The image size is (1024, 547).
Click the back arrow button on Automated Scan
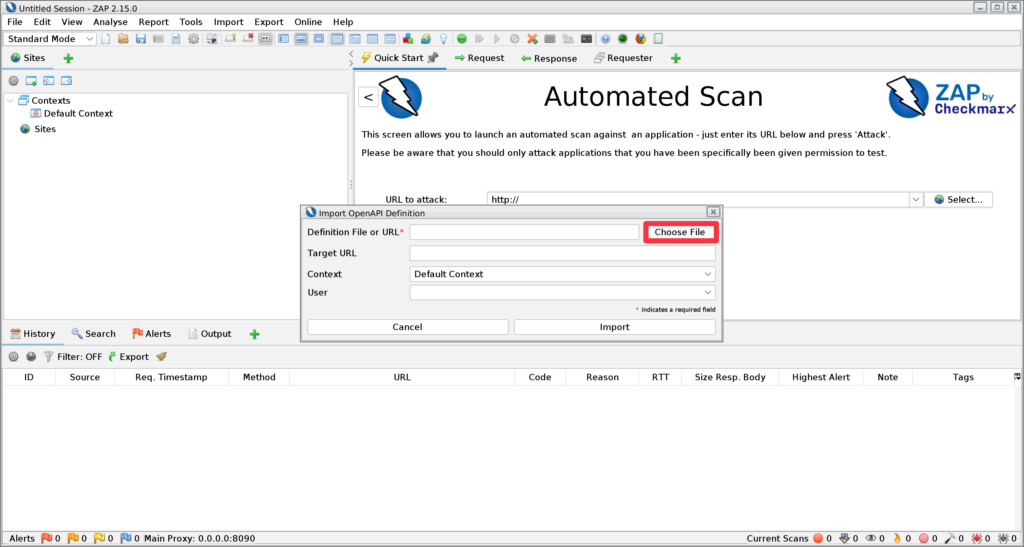click(x=368, y=97)
